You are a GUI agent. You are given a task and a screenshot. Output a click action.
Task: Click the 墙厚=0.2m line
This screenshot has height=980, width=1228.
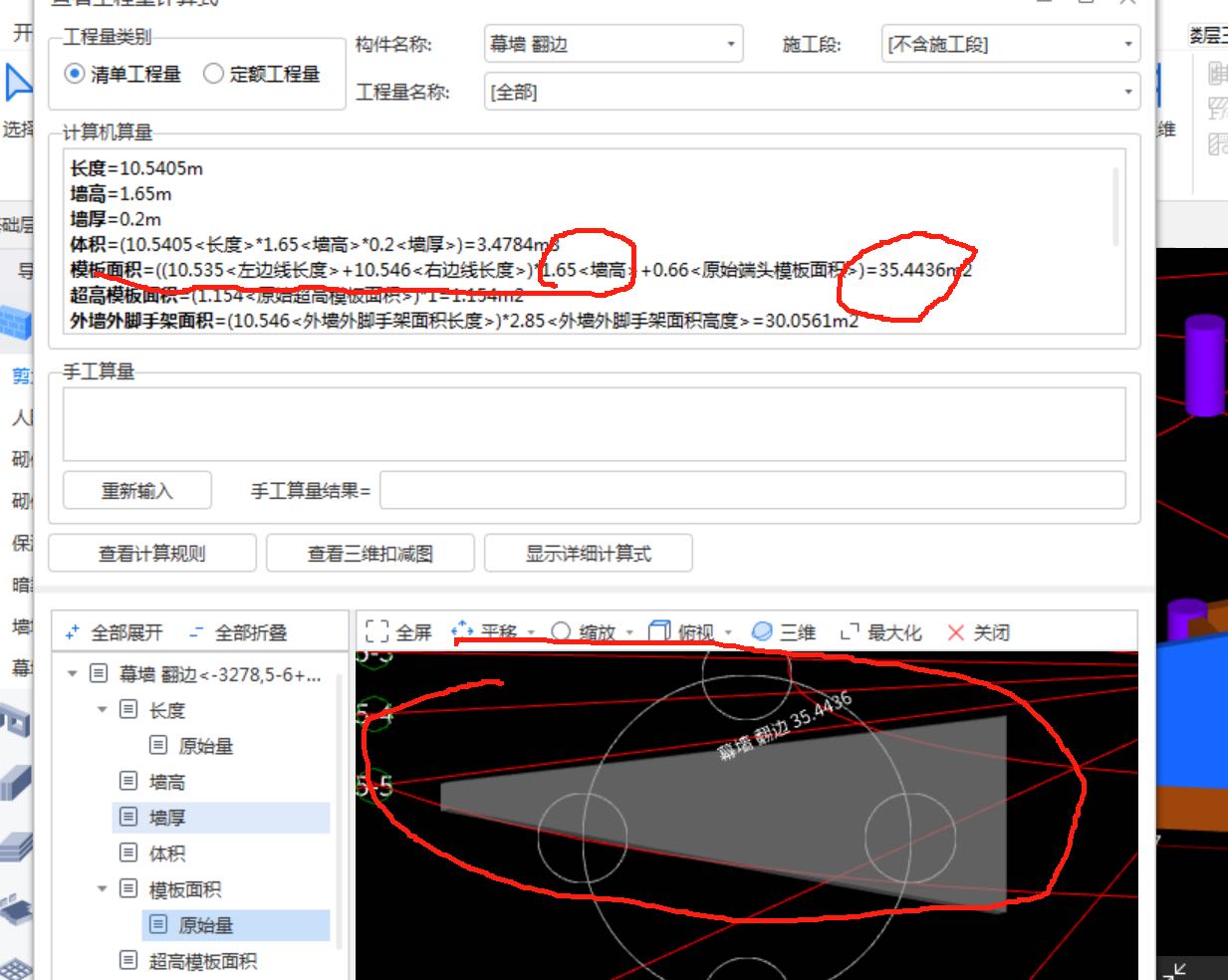[x=116, y=219]
